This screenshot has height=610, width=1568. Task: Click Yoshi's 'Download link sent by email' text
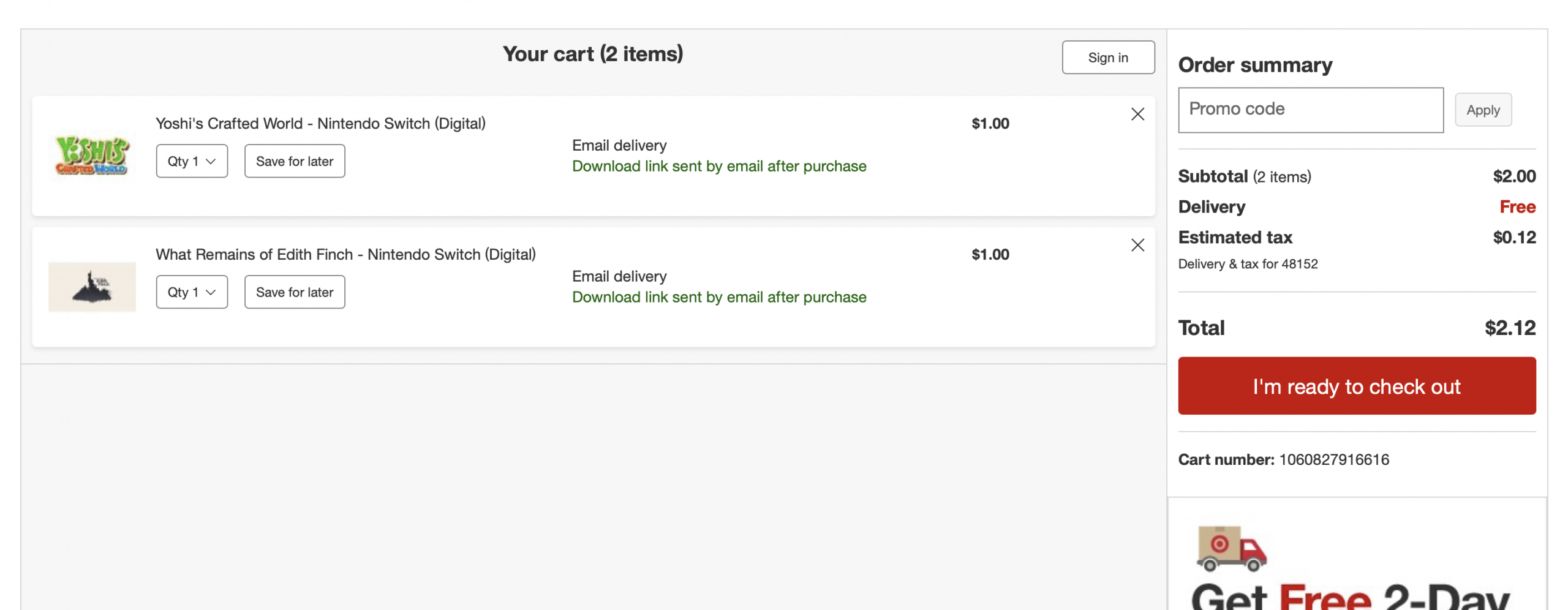719,167
